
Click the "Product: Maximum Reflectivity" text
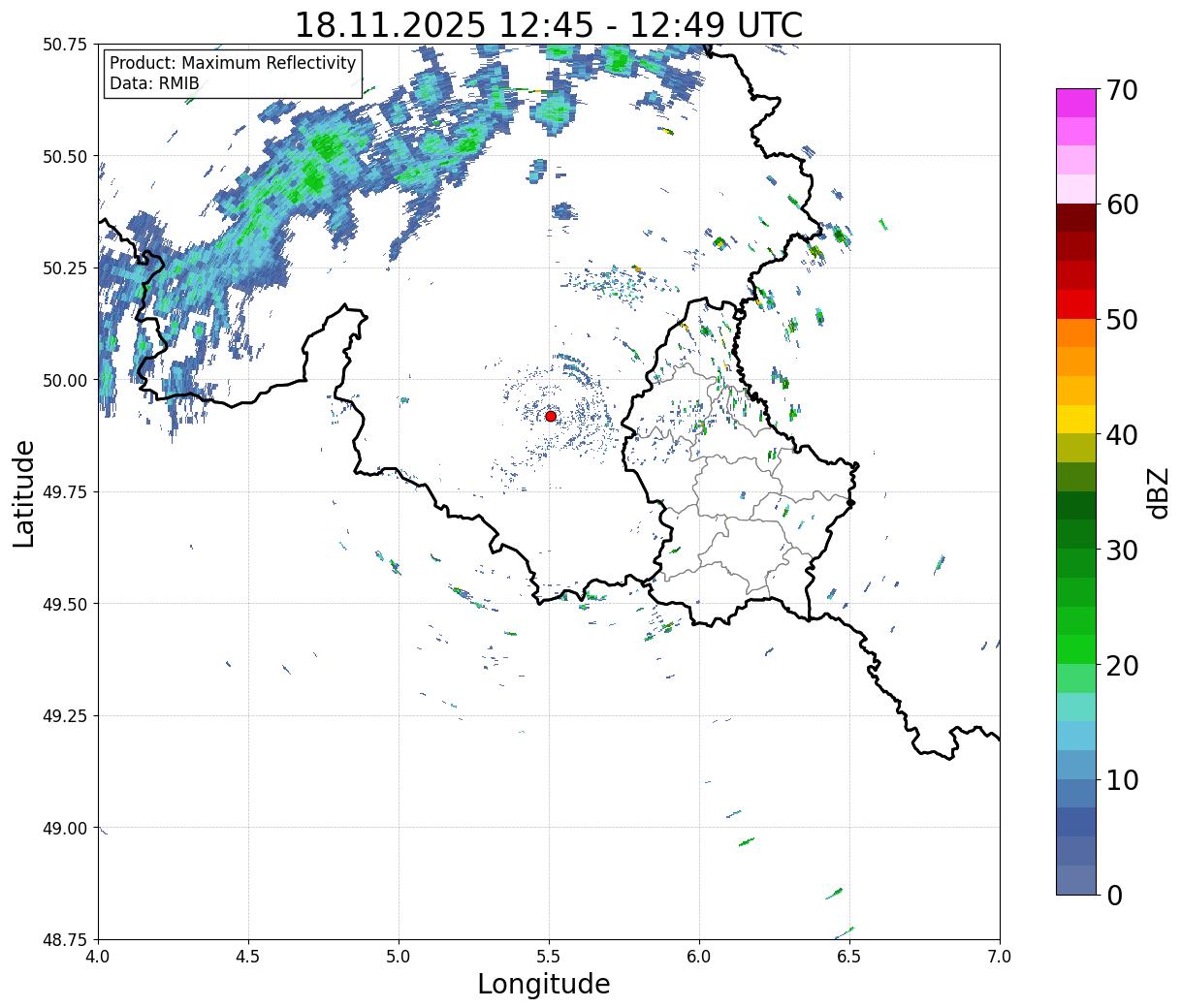[x=233, y=63]
